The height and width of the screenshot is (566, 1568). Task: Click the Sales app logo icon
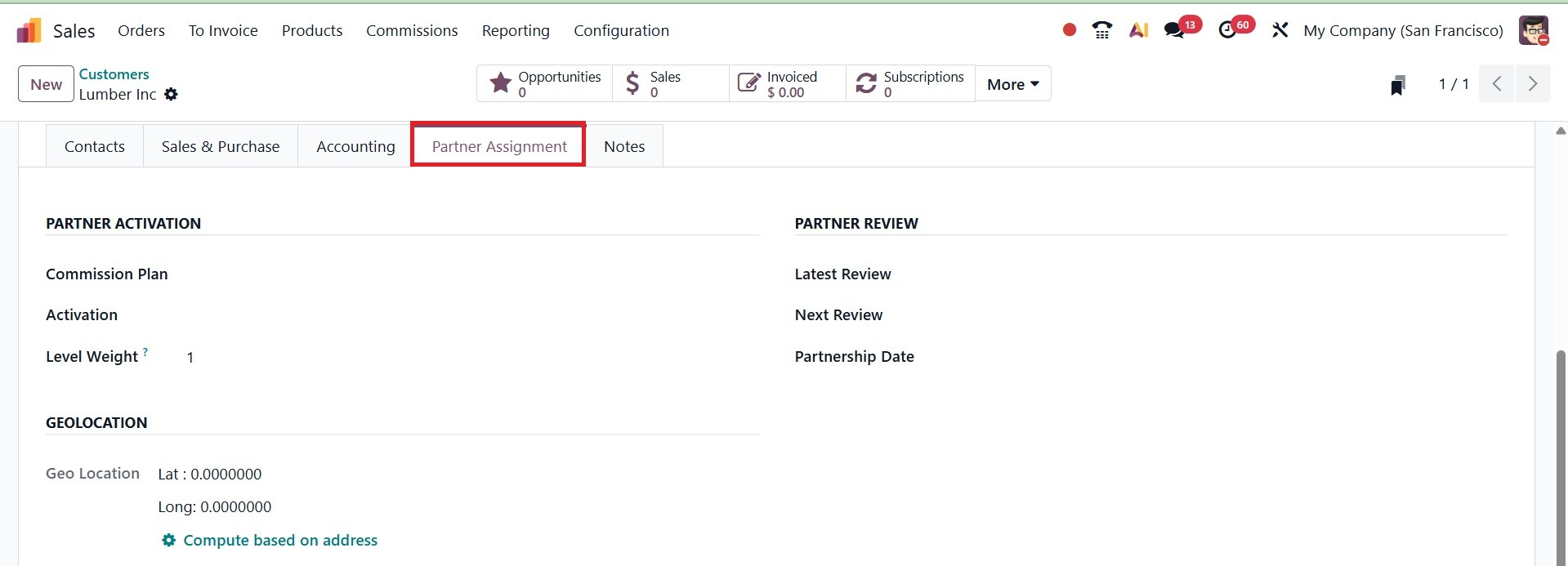pyautogui.click(x=29, y=31)
